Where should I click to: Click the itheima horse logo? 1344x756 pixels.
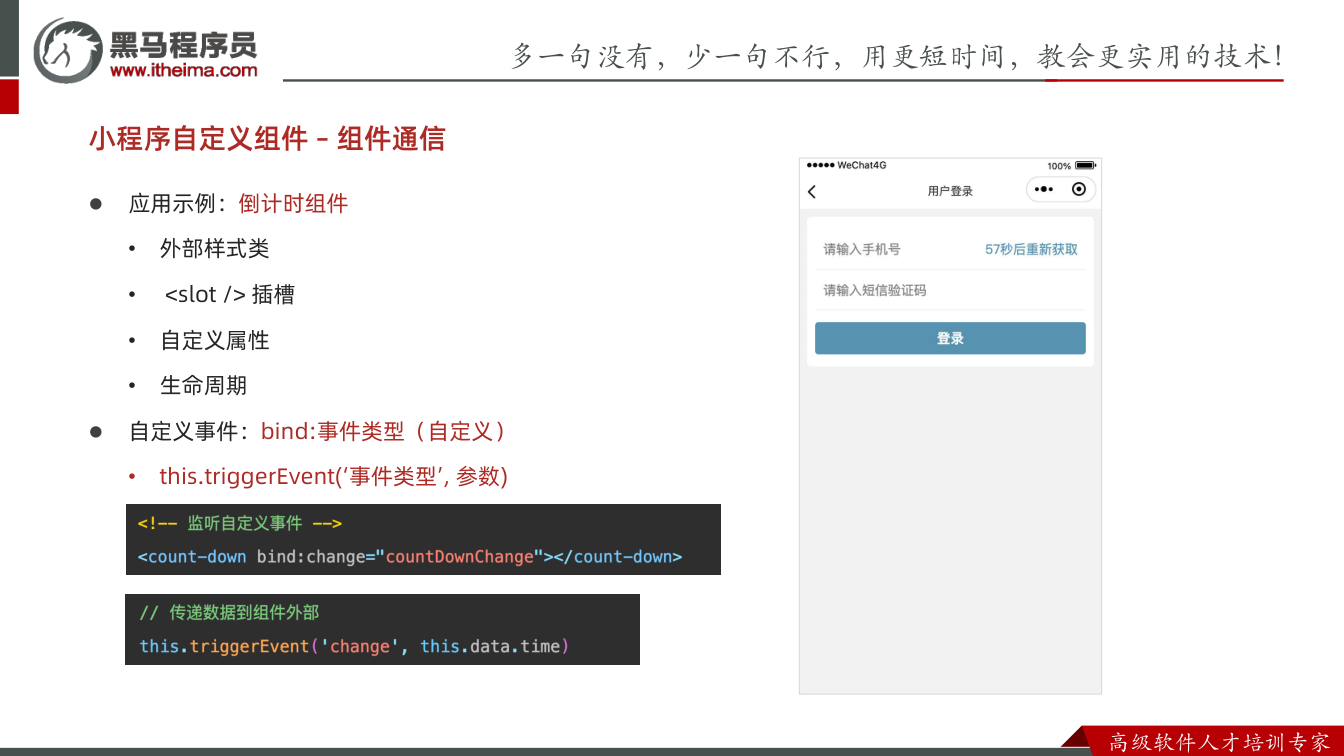[68, 50]
